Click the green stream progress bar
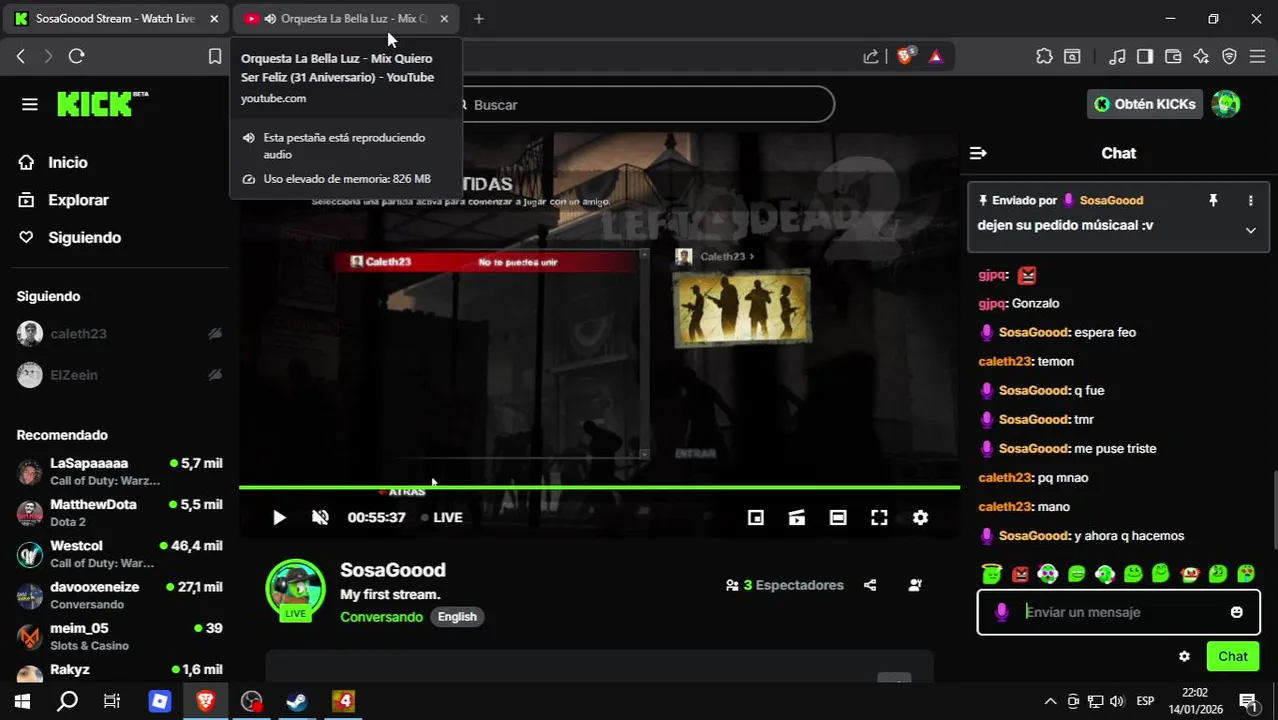This screenshot has height=720, width=1278. pyautogui.click(x=599, y=487)
